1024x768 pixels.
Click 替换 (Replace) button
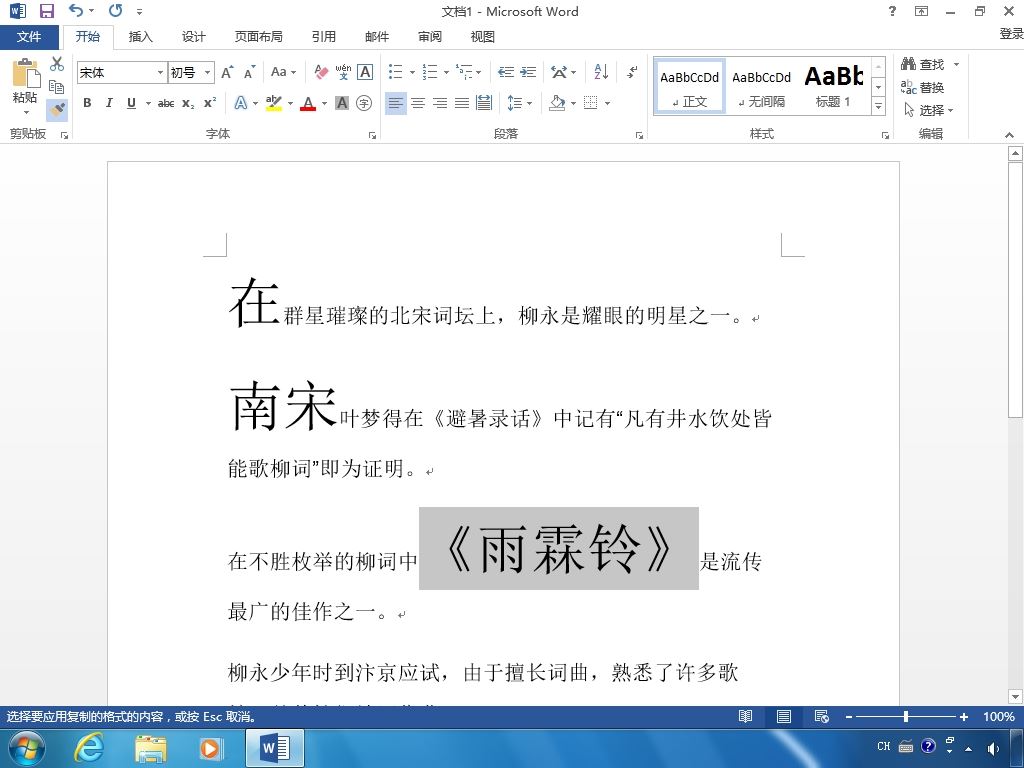(x=922, y=87)
